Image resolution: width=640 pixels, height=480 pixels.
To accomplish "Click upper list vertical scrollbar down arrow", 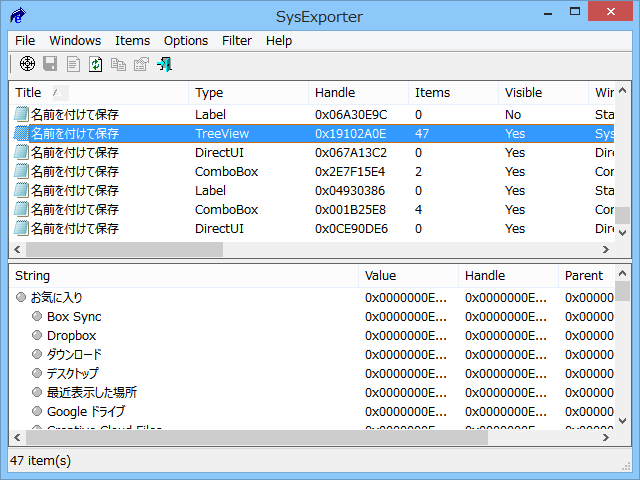I will [622, 233].
